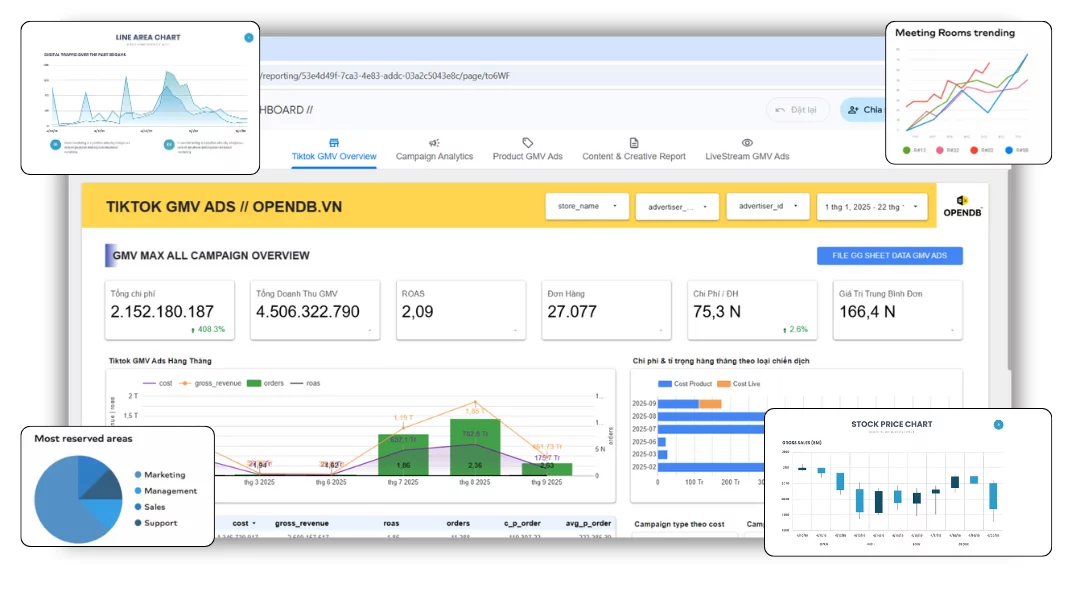The height and width of the screenshot is (600, 1080).
Task: Click the undo arrow icon in the Đặt lại button
Action: 780,110
